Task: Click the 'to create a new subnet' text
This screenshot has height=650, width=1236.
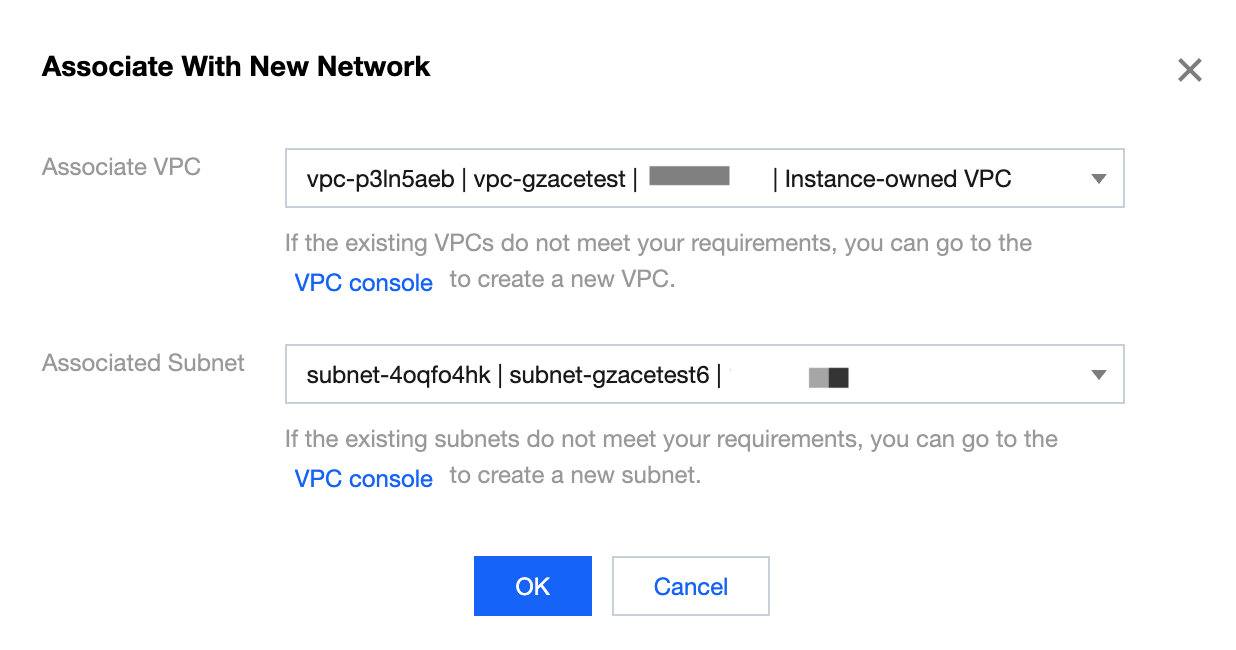Action: (x=575, y=476)
